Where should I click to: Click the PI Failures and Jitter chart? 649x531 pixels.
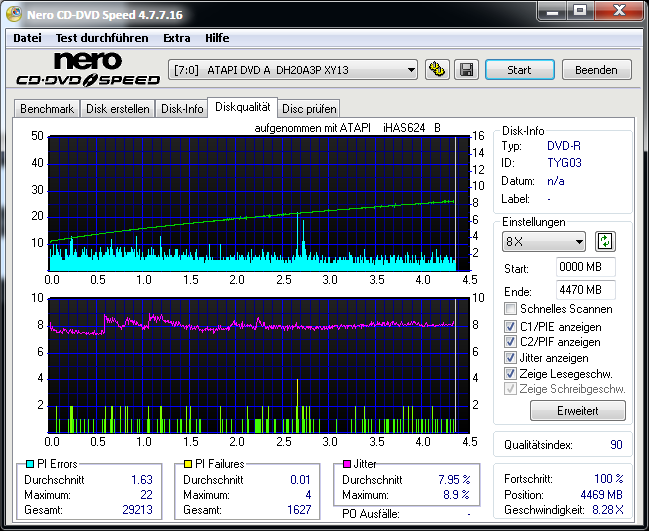click(x=259, y=365)
